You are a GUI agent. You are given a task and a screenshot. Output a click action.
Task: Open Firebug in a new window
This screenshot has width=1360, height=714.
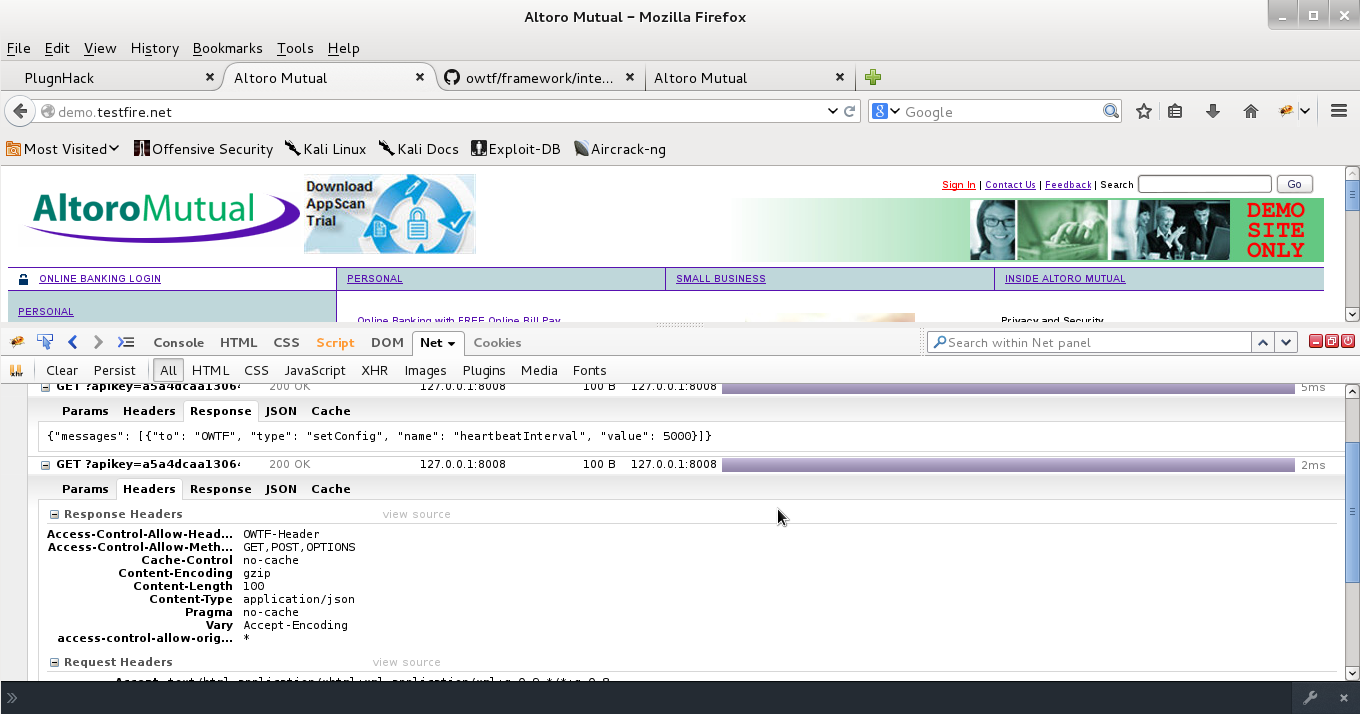pos(1332,342)
